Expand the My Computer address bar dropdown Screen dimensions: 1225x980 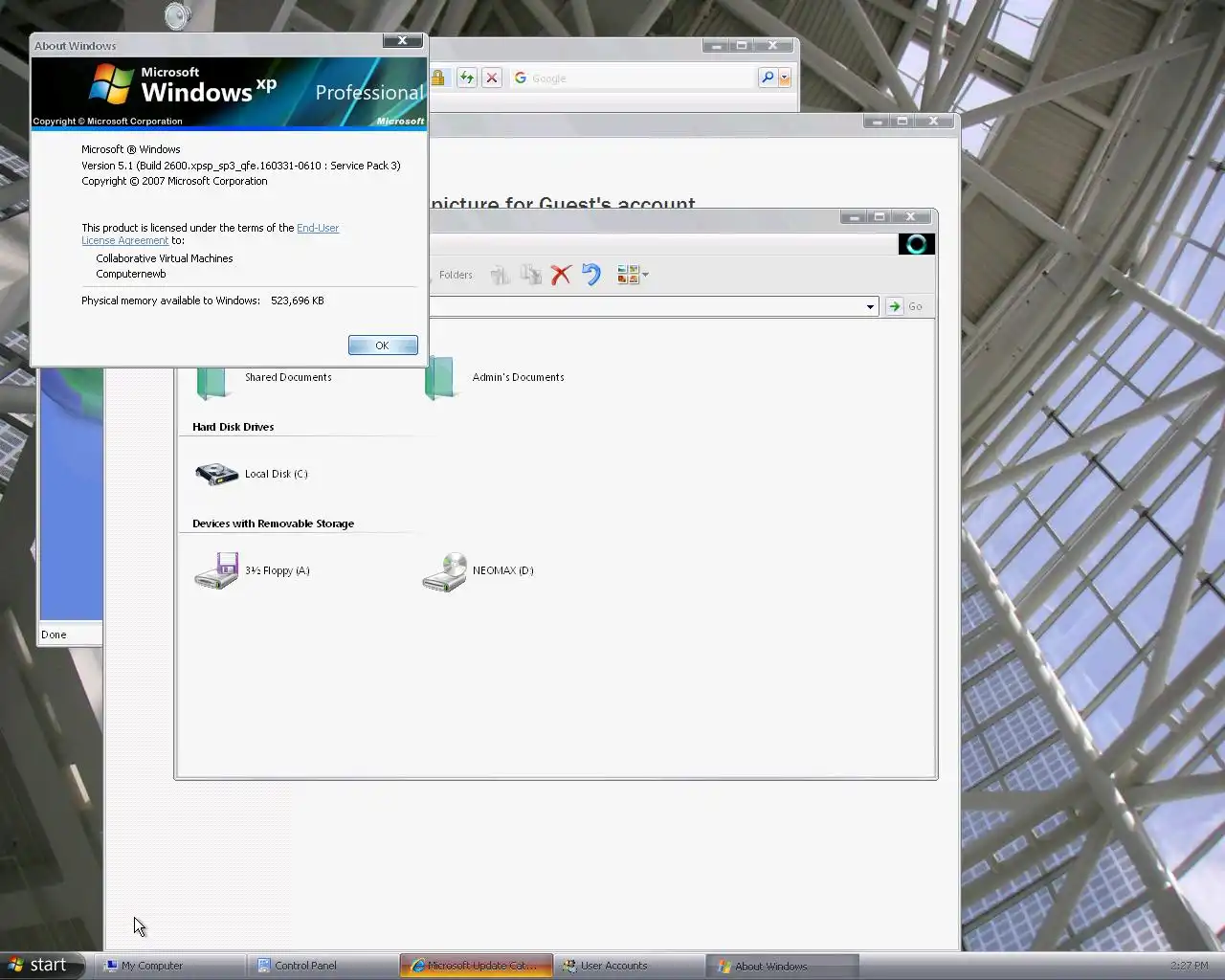(870, 306)
